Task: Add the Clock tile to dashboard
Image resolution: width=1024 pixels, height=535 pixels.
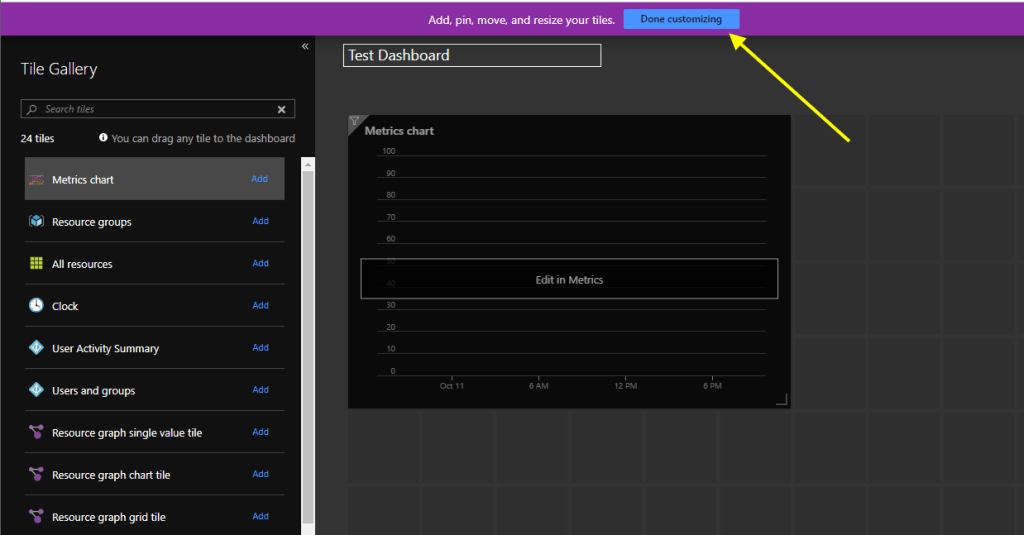Action: pyautogui.click(x=260, y=305)
